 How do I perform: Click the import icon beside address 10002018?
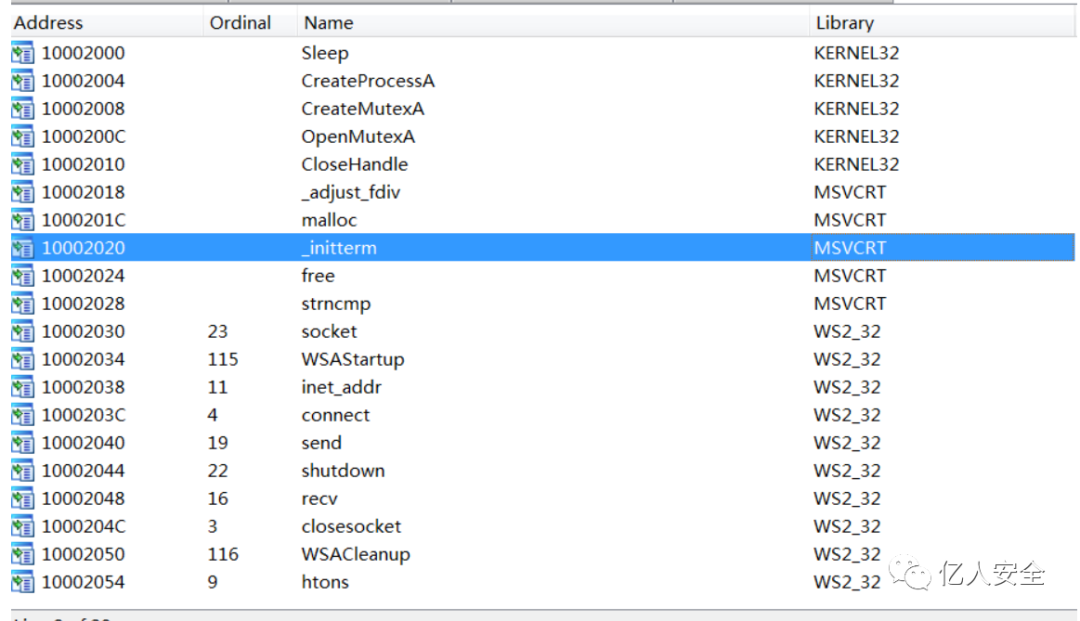pyautogui.click(x=22, y=192)
